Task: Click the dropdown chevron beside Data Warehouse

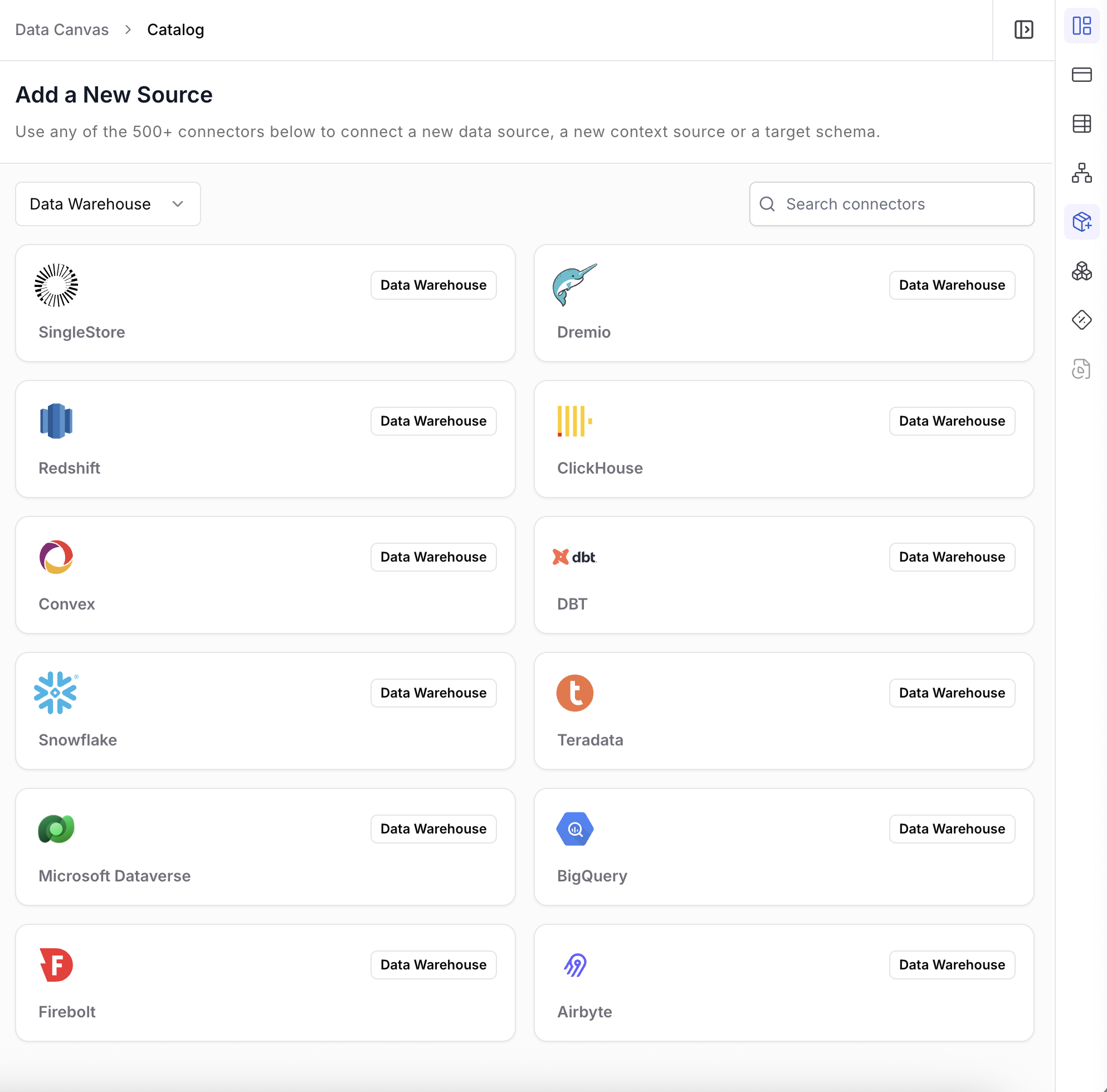Action: pos(178,204)
